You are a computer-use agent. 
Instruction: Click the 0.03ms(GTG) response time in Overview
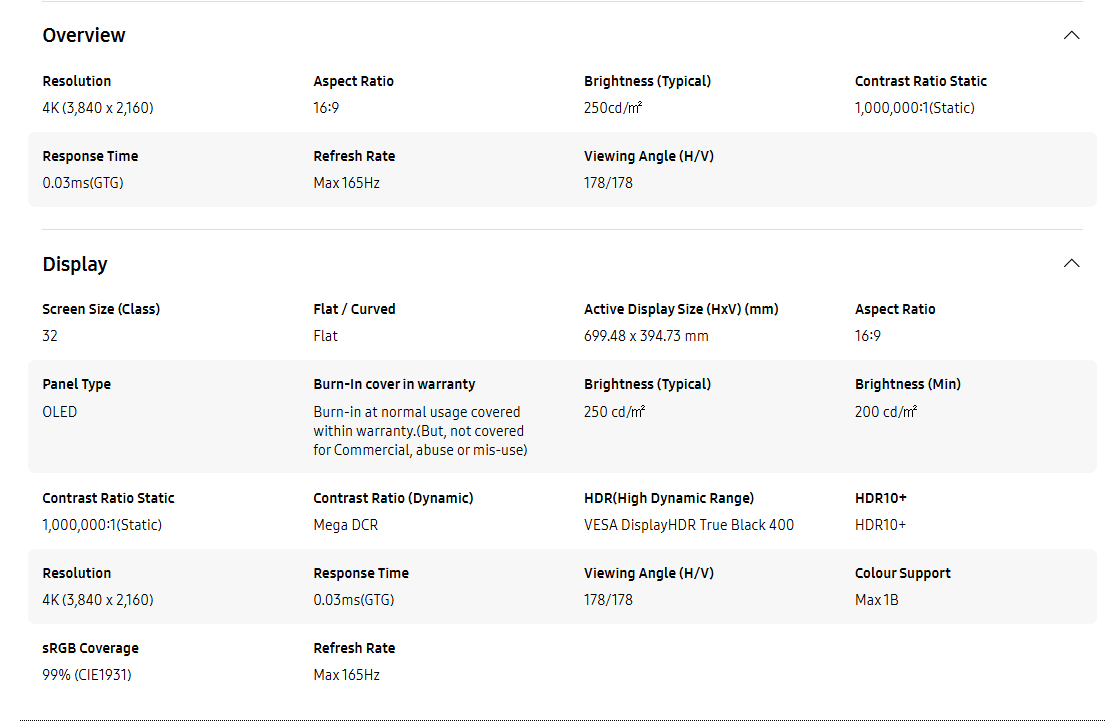coord(83,183)
